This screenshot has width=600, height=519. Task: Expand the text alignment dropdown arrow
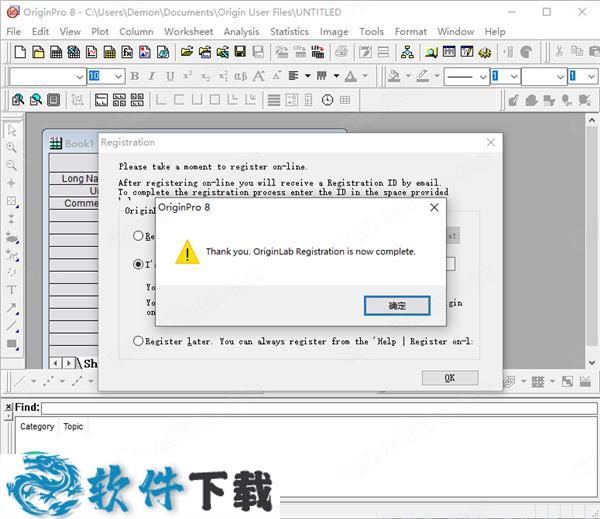308,76
